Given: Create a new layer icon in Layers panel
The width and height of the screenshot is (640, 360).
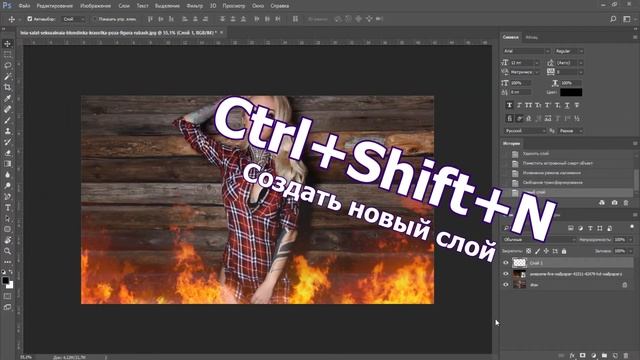Looking at the screenshot, I should click(x=615, y=356).
